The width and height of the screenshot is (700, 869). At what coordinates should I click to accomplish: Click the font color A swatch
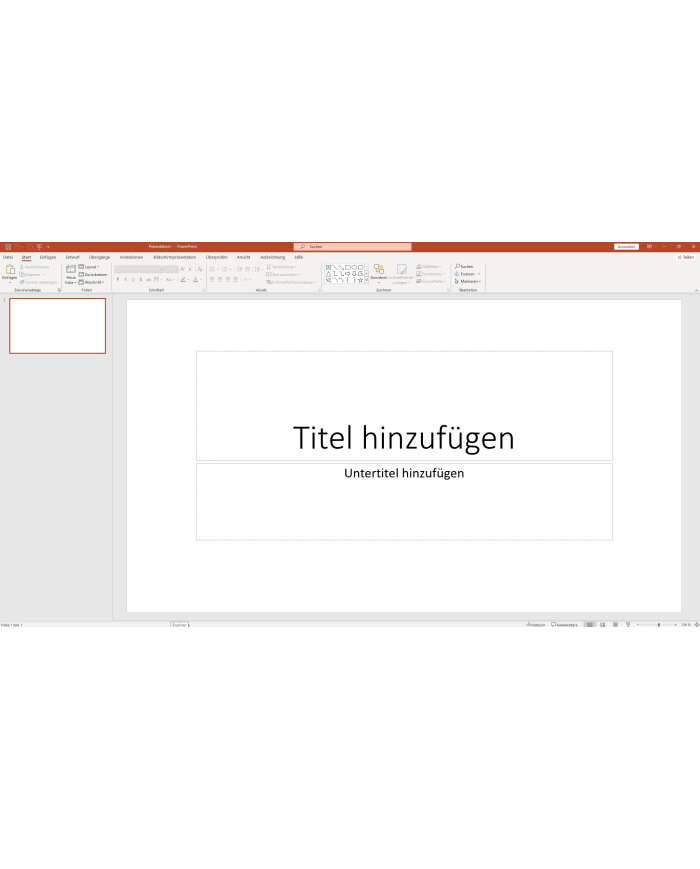[196, 280]
